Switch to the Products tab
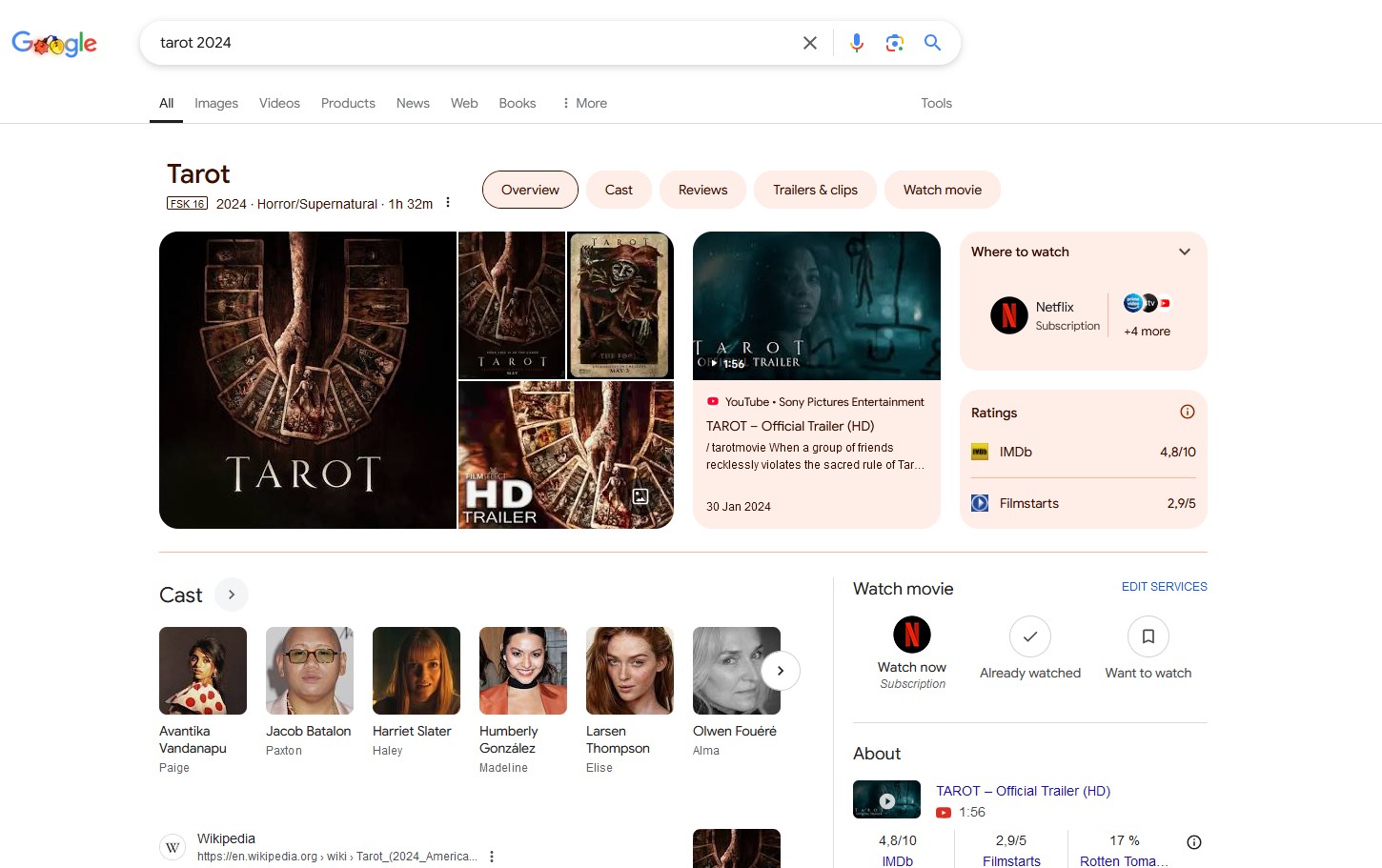Image resolution: width=1382 pixels, height=868 pixels. point(348,103)
